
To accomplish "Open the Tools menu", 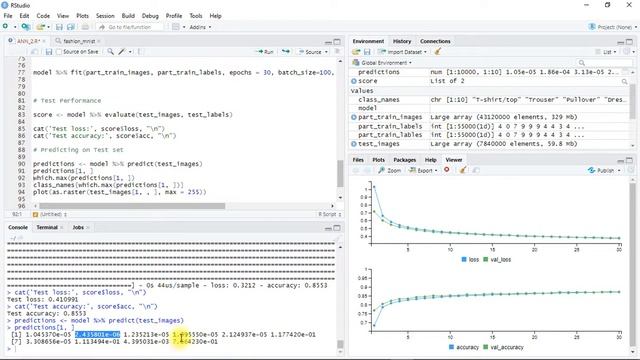I will click(196, 16).
